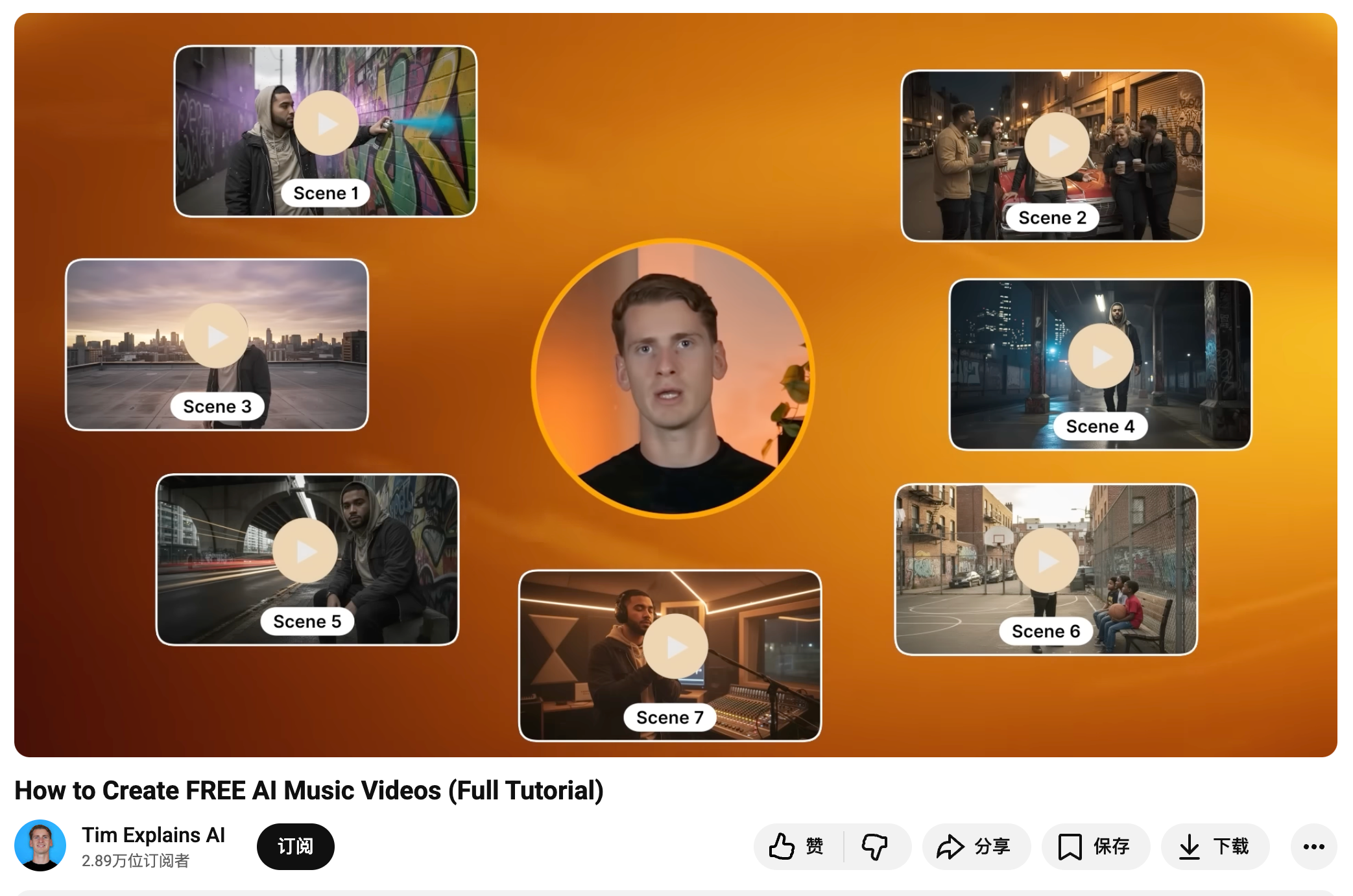The width and height of the screenshot is (1353, 896).
Task: Click the bookmark save icon
Action: (x=1070, y=847)
